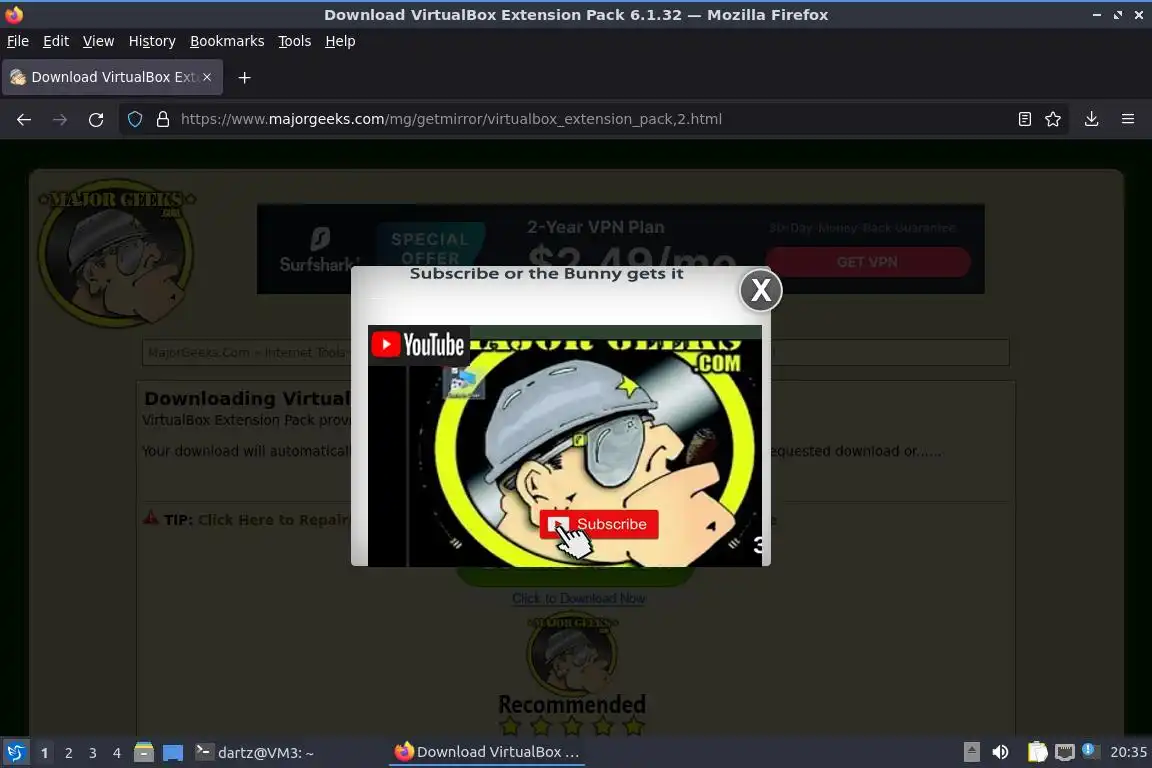
Task: Click the clipboard manager tray icon
Action: pos(1037,752)
